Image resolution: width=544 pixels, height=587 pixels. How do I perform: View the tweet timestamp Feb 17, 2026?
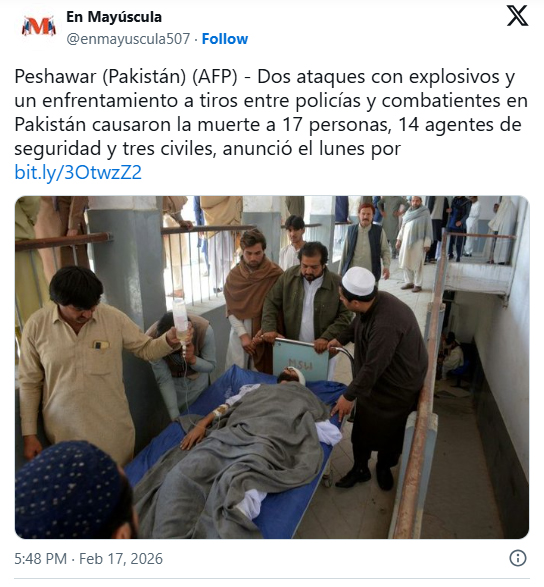tap(88, 559)
